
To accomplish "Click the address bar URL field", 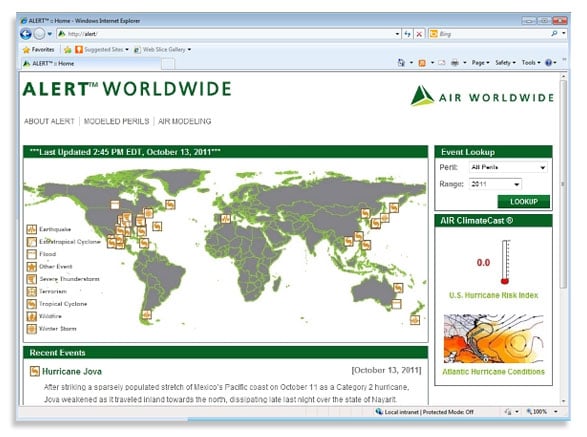I will click(x=228, y=34).
